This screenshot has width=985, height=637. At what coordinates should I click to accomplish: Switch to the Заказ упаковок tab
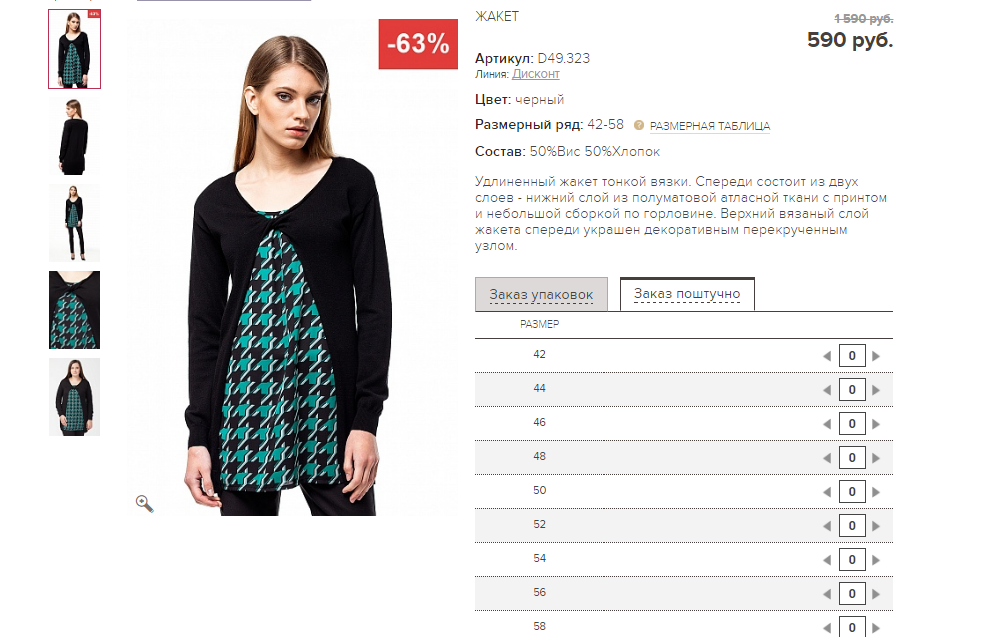[x=541, y=295]
